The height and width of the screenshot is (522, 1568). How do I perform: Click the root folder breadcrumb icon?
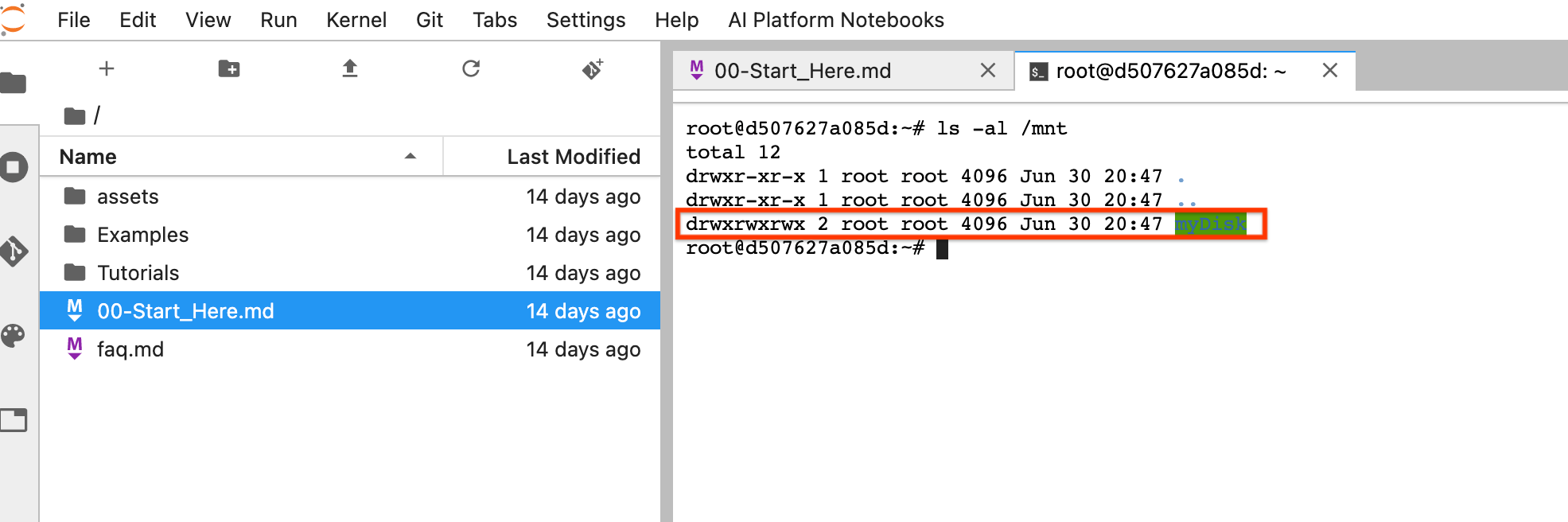click(75, 116)
